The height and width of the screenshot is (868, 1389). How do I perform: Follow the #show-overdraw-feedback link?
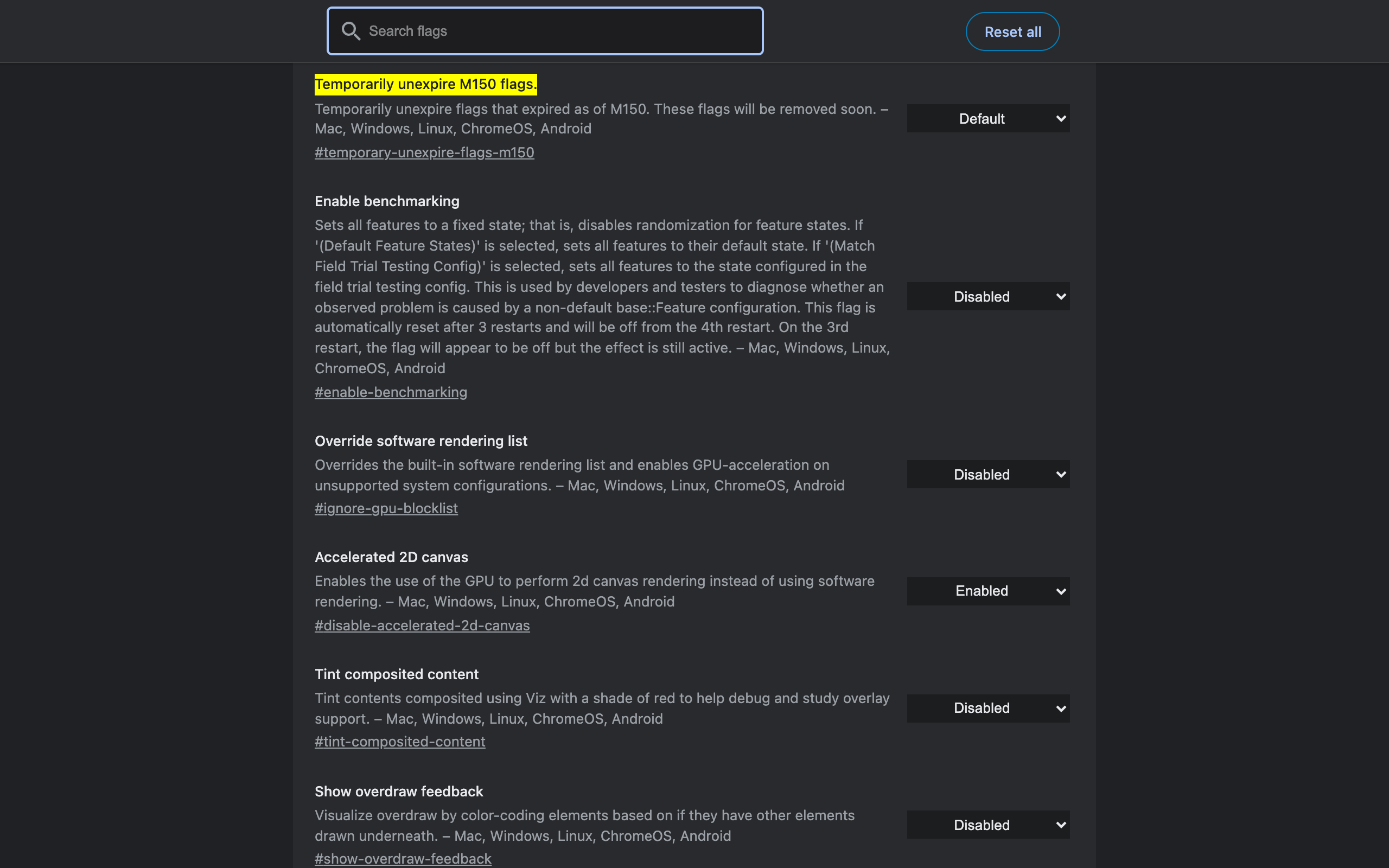[403, 858]
